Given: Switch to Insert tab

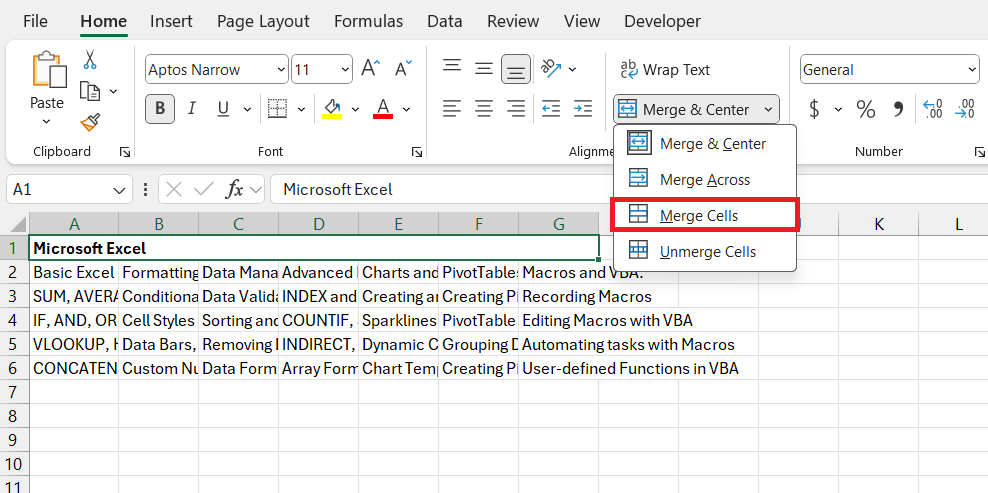Looking at the screenshot, I should [171, 21].
